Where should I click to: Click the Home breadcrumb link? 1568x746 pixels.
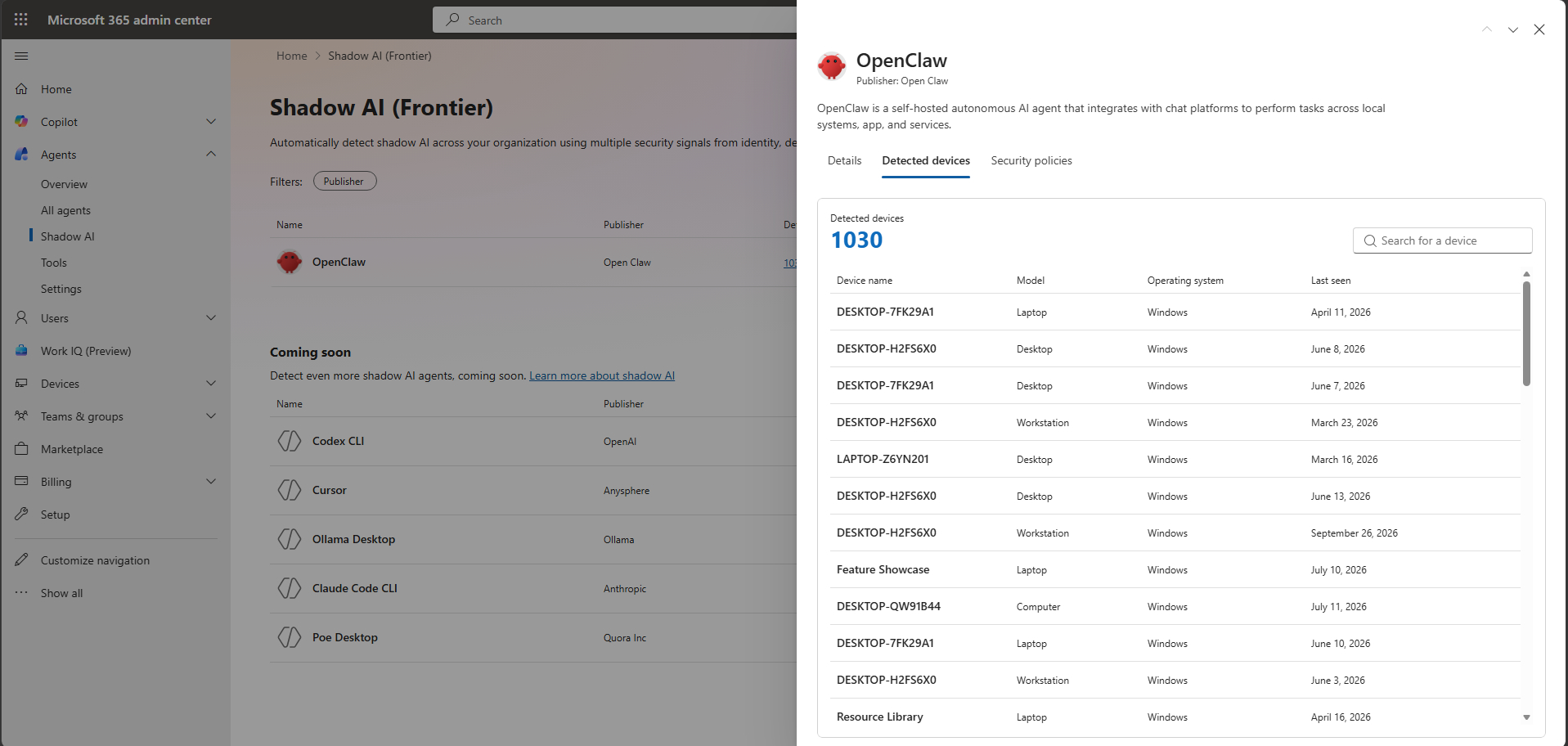click(292, 56)
